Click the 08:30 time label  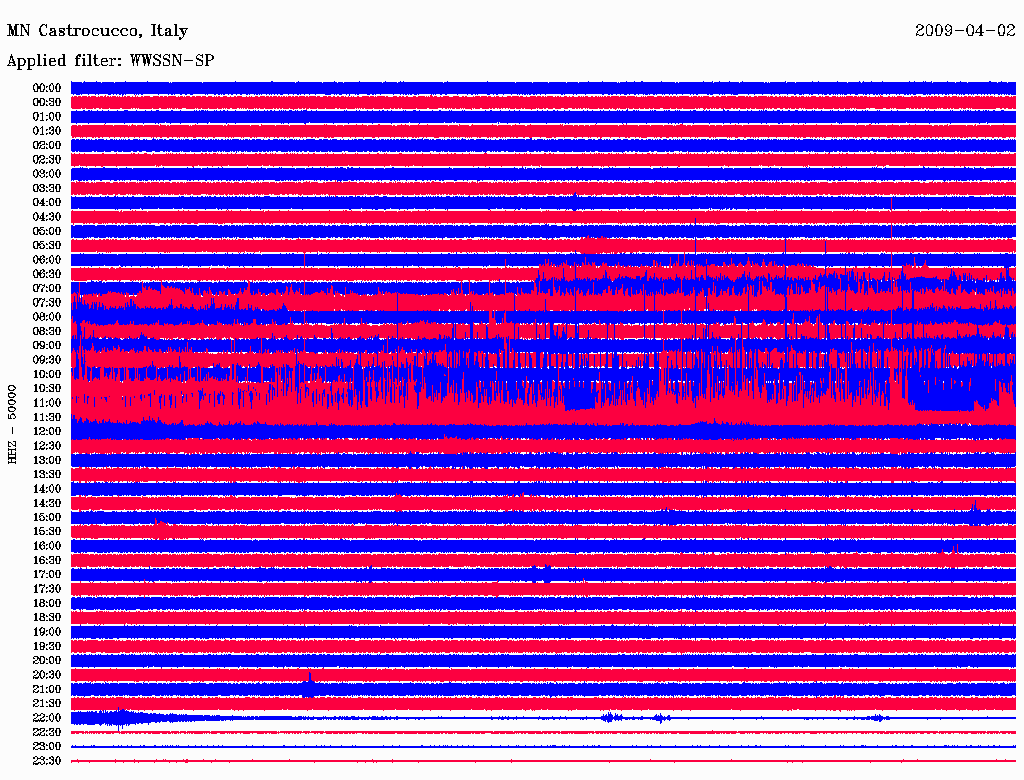tap(47, 331)
